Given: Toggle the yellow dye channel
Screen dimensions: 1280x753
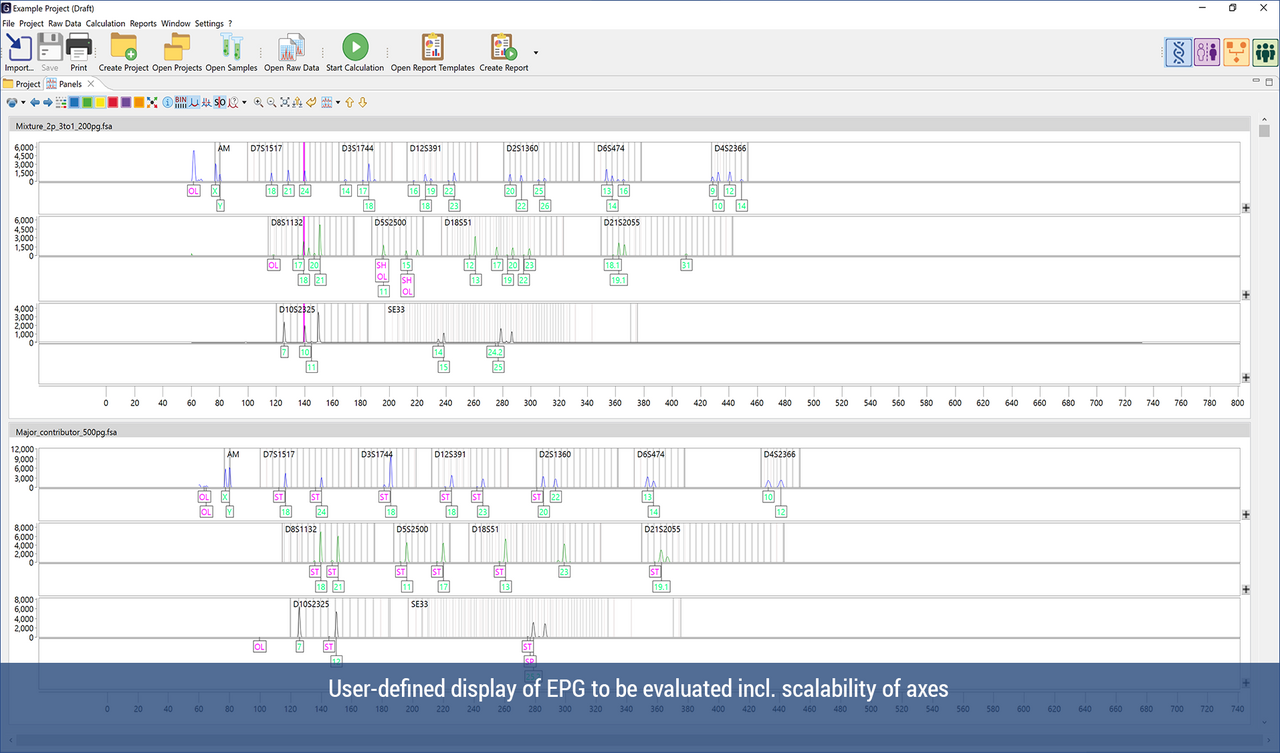Looking at the screenshot, I should click(100, 102).
